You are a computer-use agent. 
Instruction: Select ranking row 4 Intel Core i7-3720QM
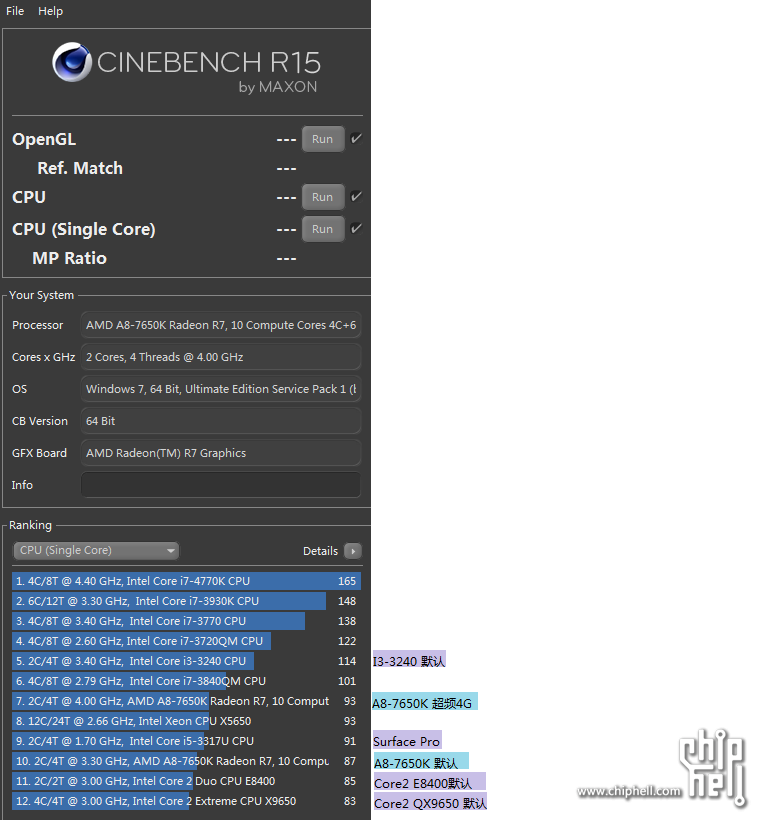[x=186, y=641]
